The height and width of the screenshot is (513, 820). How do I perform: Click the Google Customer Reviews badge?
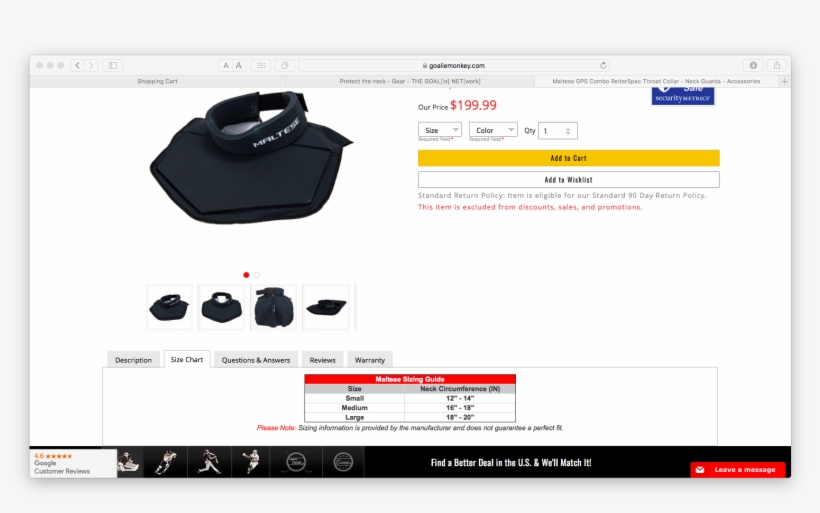73,463
